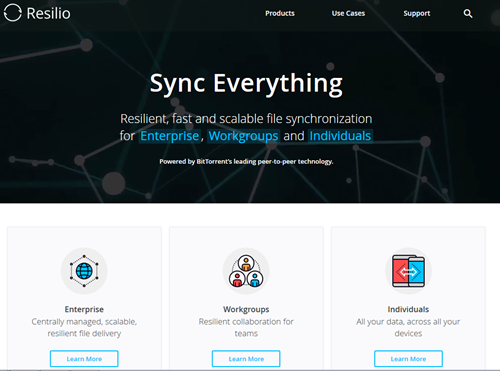The image size is (500, 371).
Task: Follow the highlighted Individuals link in headline
Action: point(340,136)
